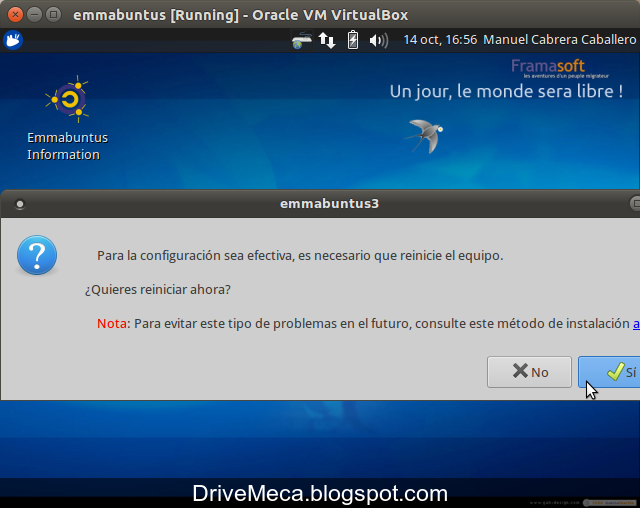Image resolution: width=640 pixels, height=508 pixels.
Task: Click the '¿Quieres reiniciar ahora?' text
Action: (158, 289)
